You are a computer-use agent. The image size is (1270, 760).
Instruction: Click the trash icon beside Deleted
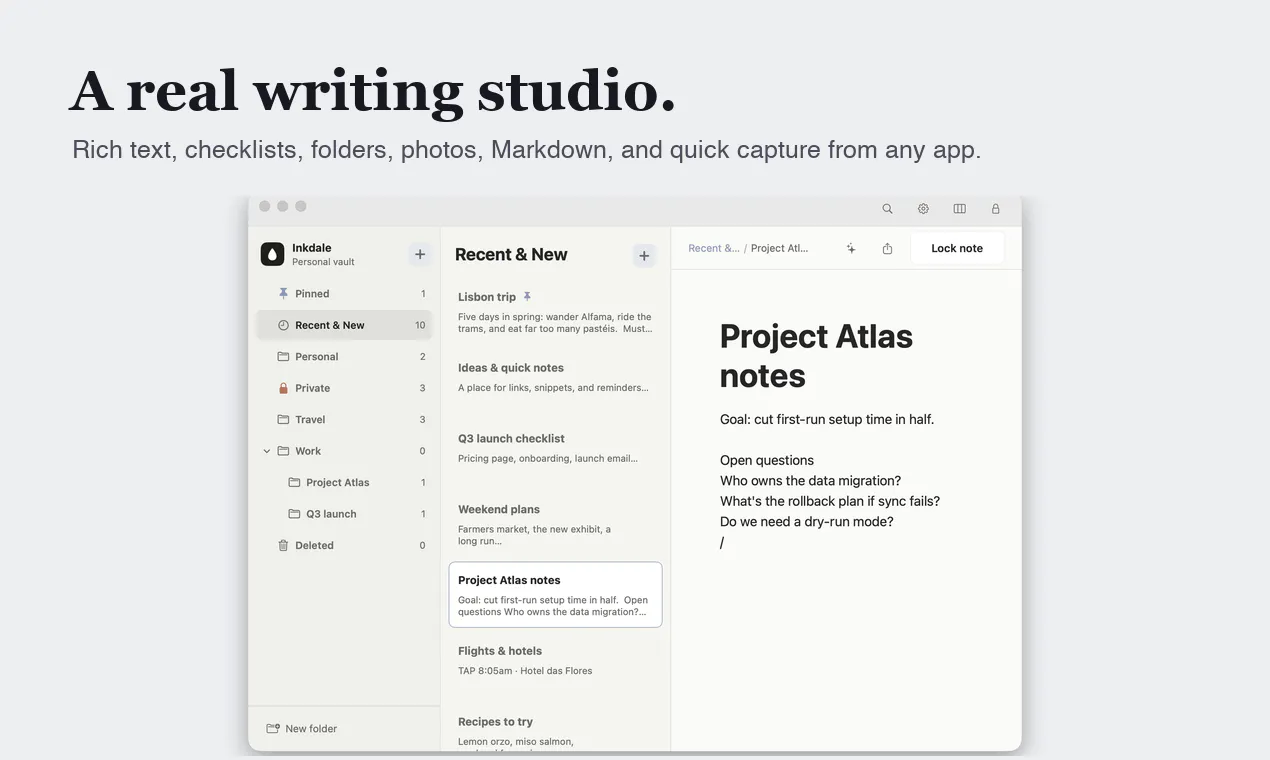(283, 546)
